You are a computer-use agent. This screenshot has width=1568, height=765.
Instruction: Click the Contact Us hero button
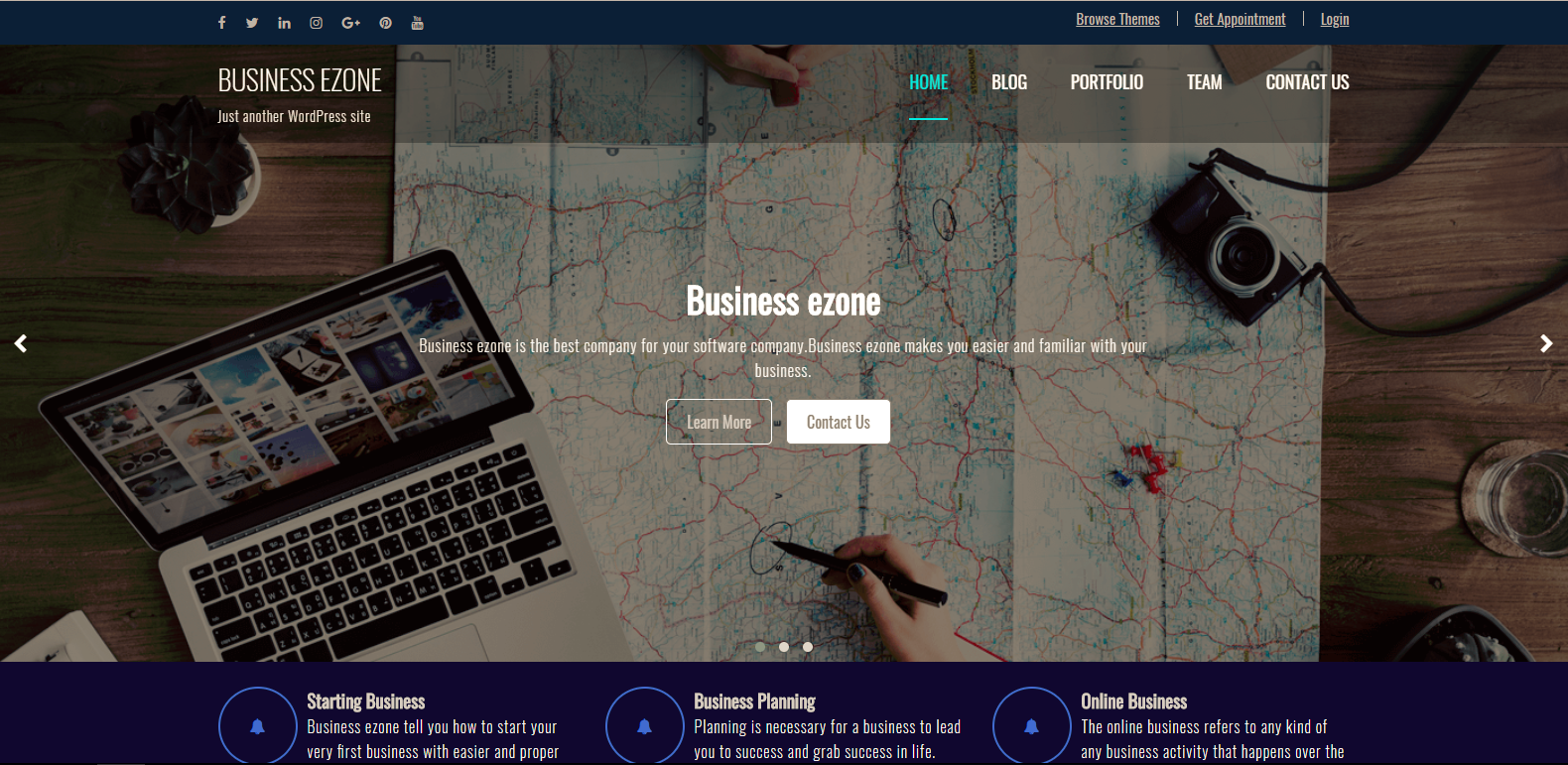pos(839,422)
